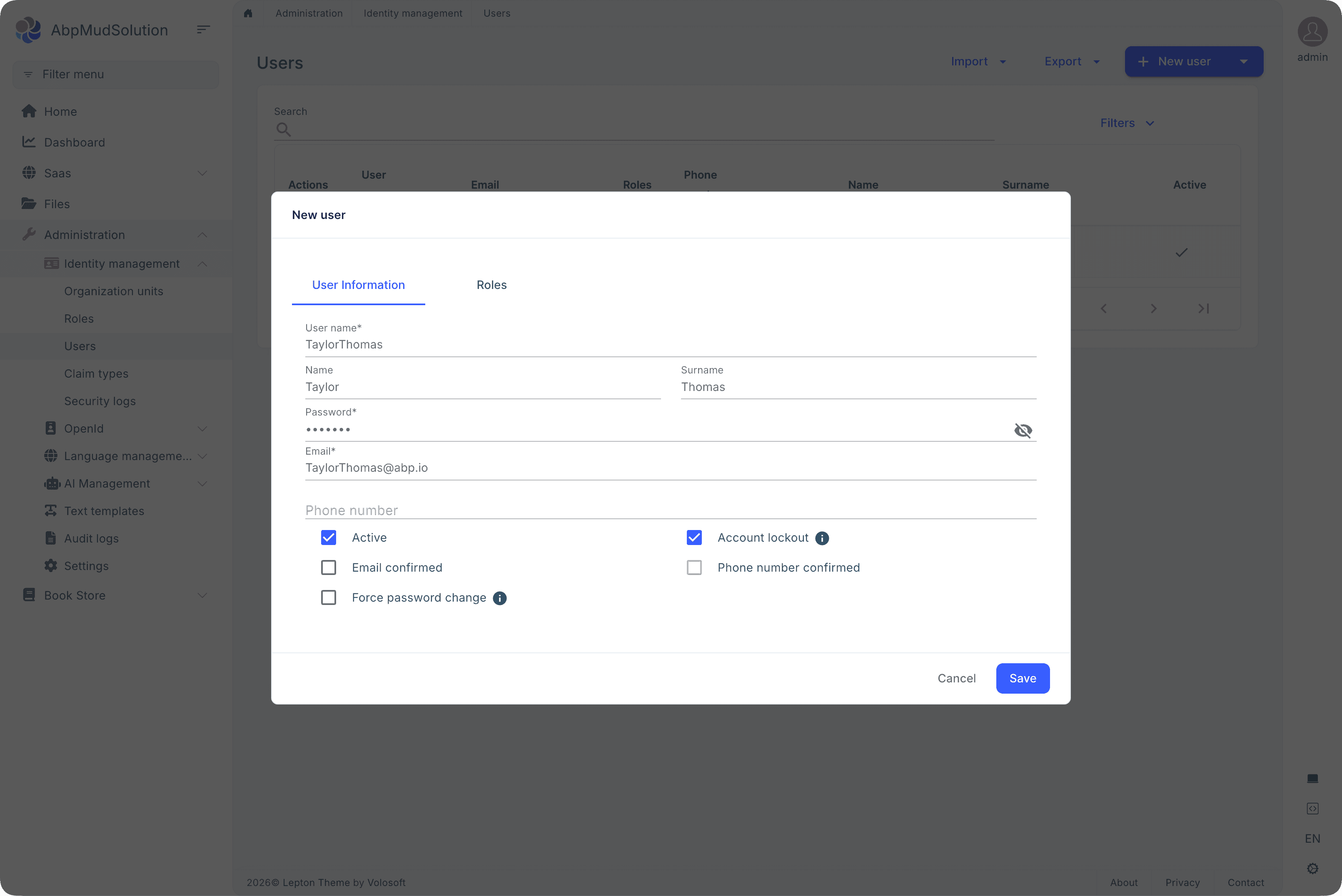Collapse the Administration menu chevron
Image resolution: width=1342 pixels, height=896 pixels.
click(202, 235)
